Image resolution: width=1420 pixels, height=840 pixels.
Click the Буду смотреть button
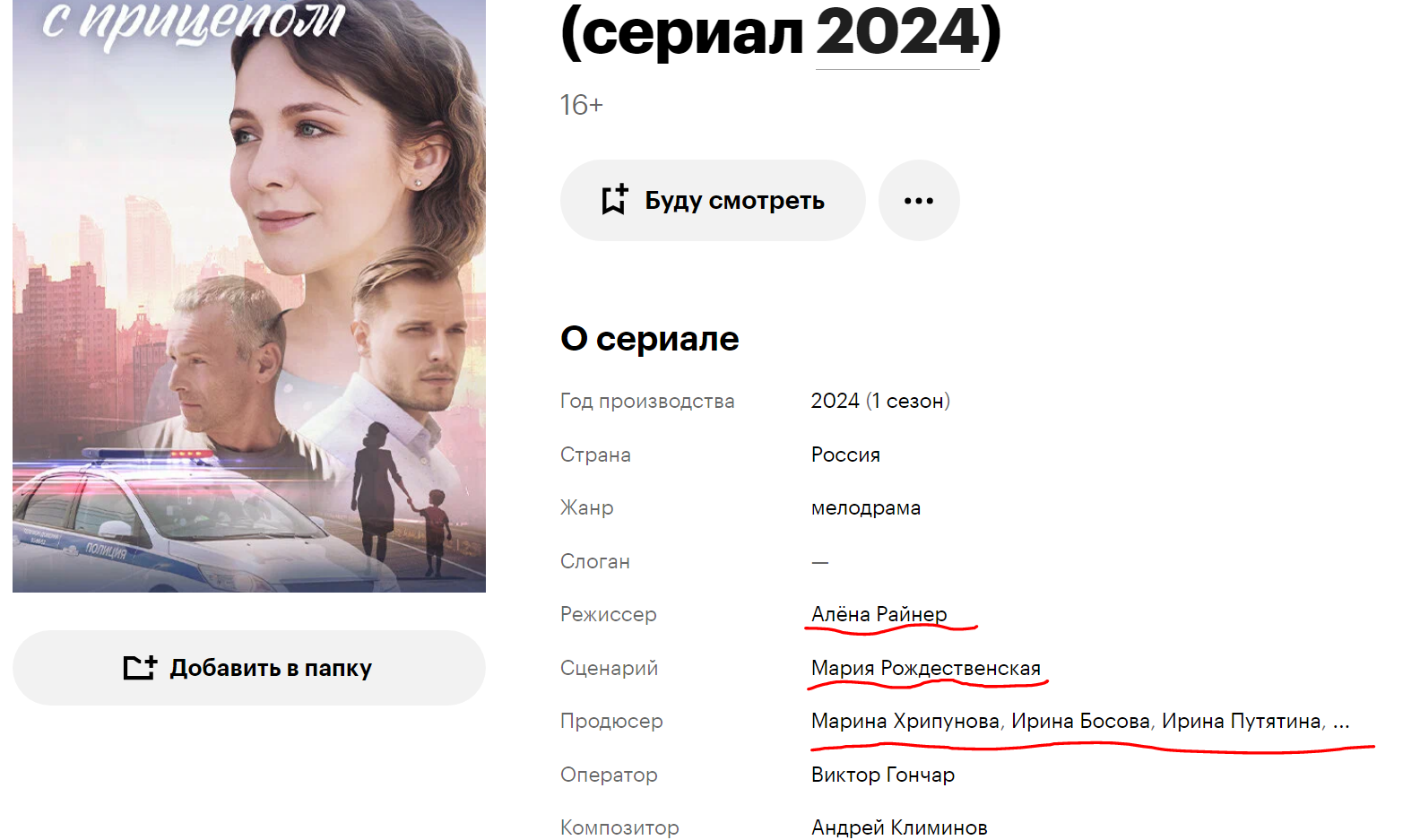pos(713,200)
